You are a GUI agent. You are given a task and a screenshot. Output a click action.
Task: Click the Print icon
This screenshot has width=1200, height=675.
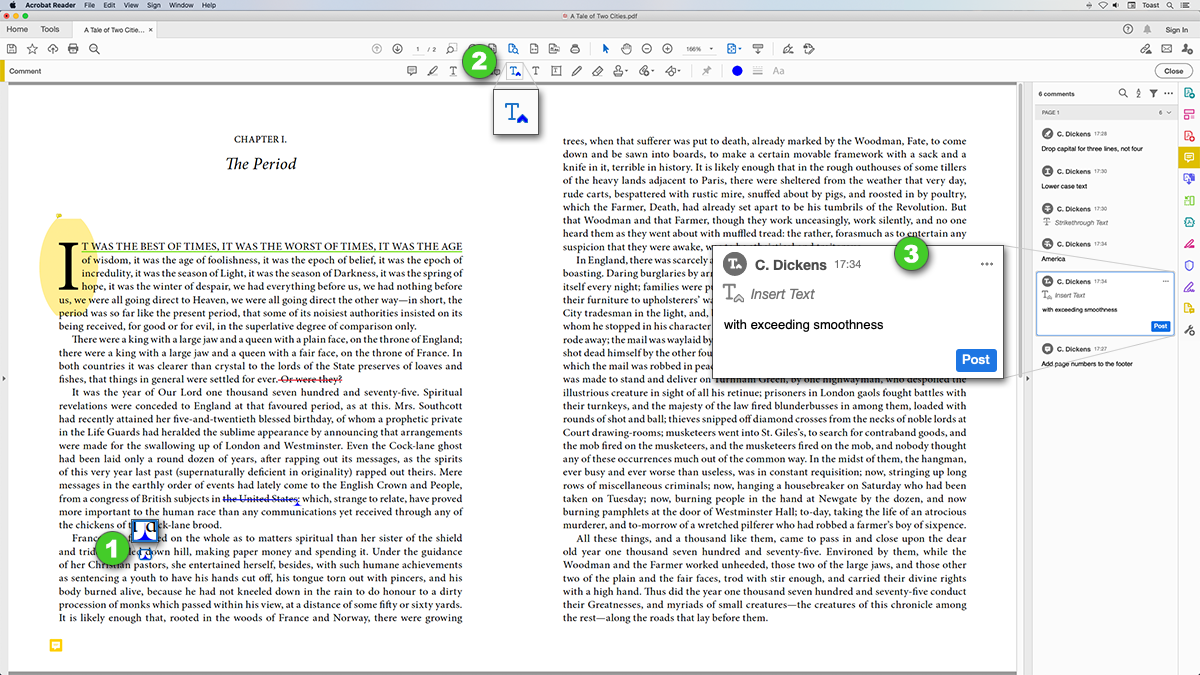click(73, 48)
